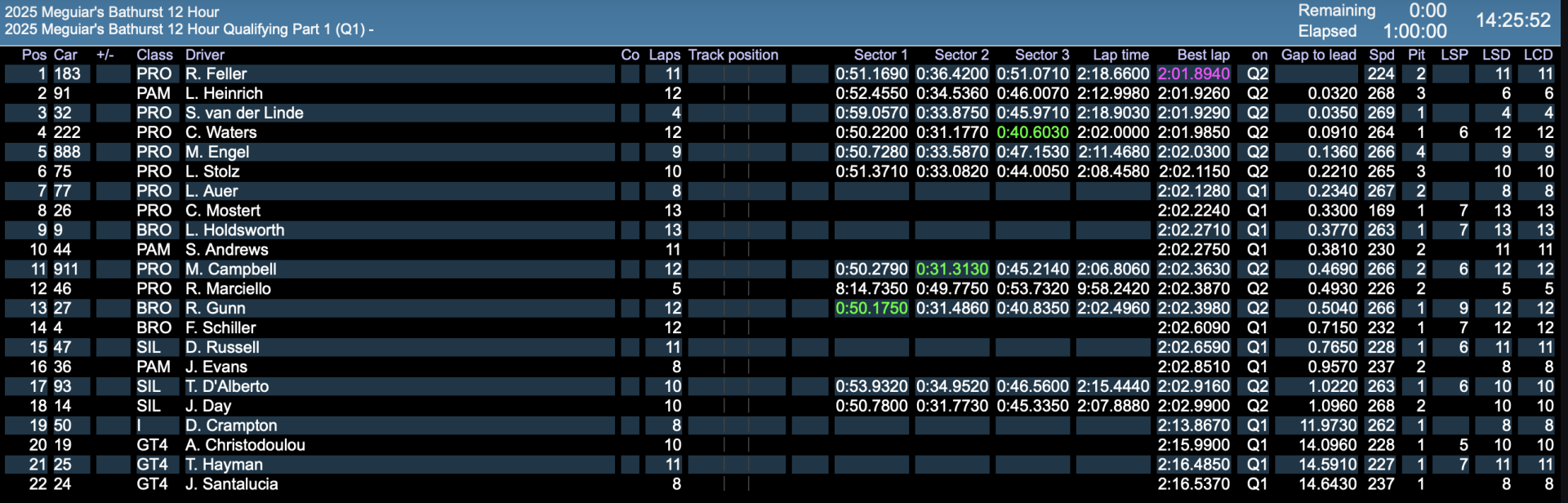Click the Gap to lead column header
The width and height of the screenshot is (1568, 503).
coord(1318,55)
